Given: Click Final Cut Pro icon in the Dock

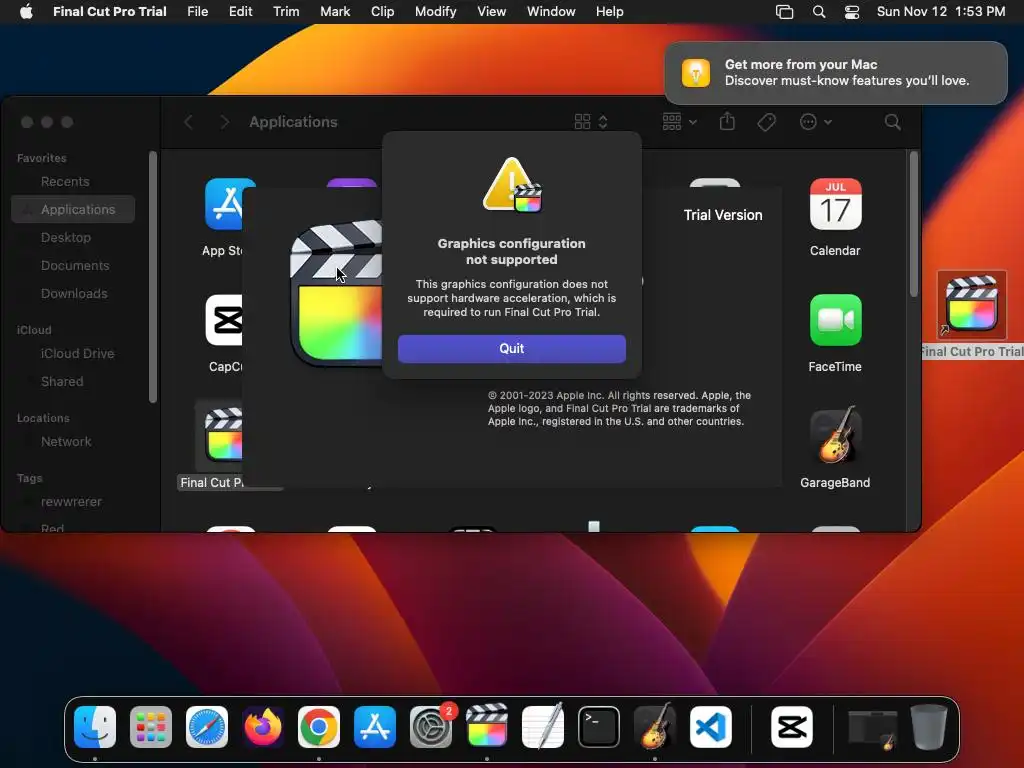Looking at the screenshot, I should (x=487, y=726).
